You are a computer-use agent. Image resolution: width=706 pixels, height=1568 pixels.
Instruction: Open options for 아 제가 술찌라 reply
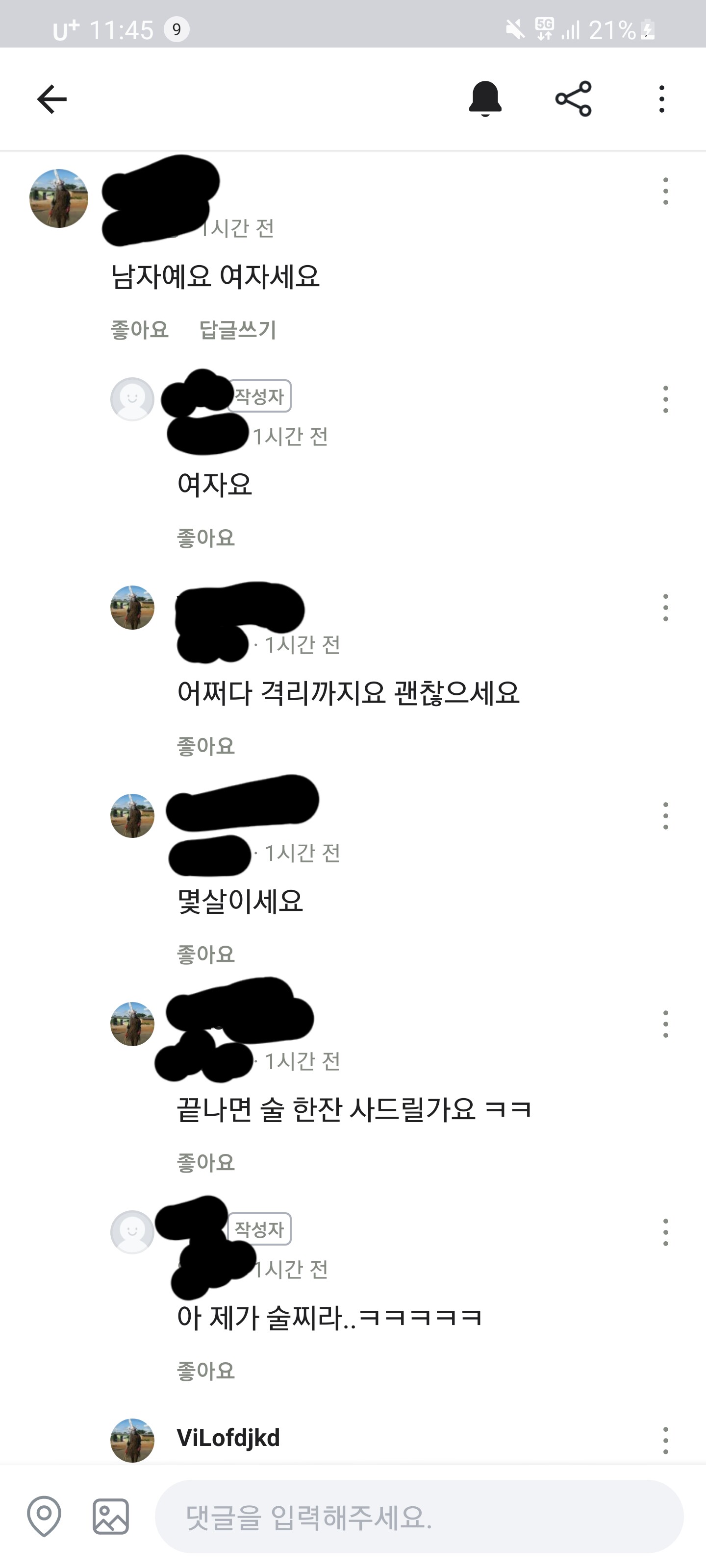(665, 1232)
